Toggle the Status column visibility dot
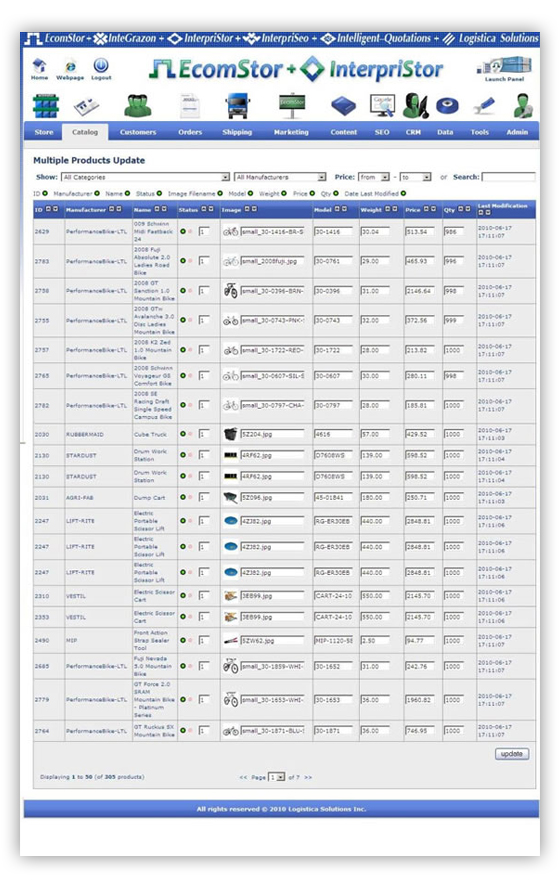The image size is (560, 888). [x=159, y=193]
